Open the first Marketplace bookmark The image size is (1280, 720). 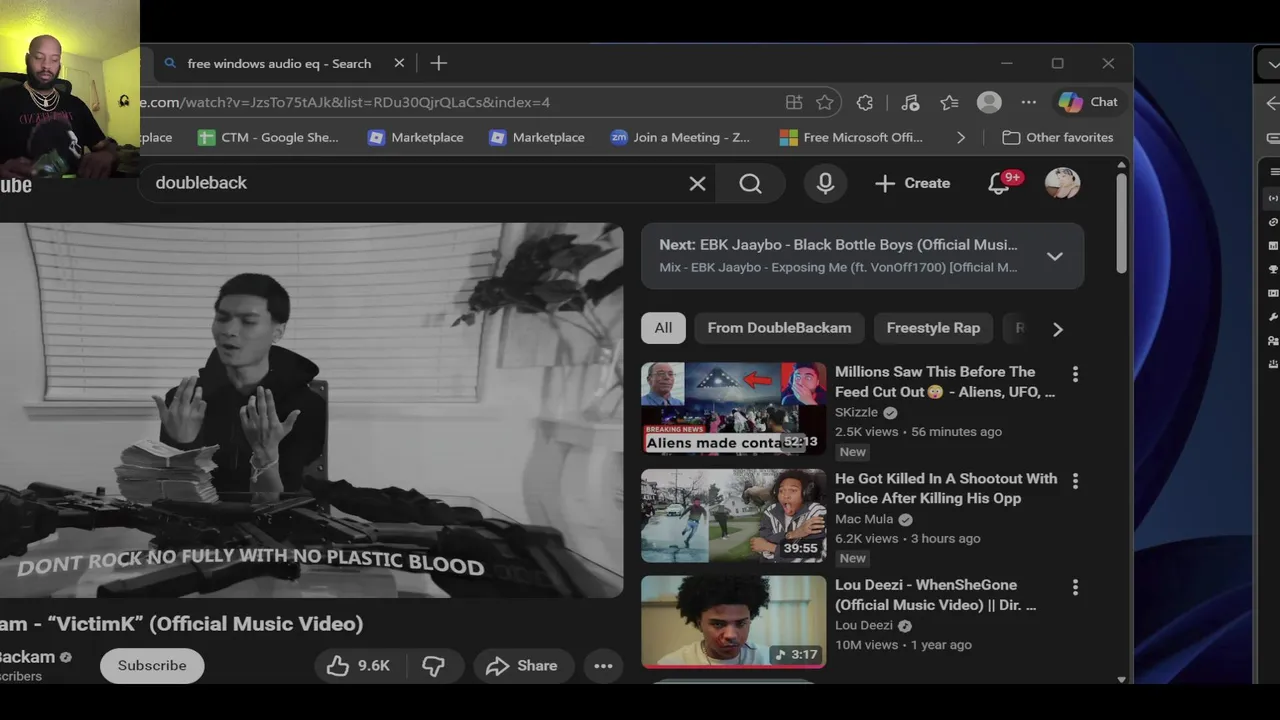point(415,137)
